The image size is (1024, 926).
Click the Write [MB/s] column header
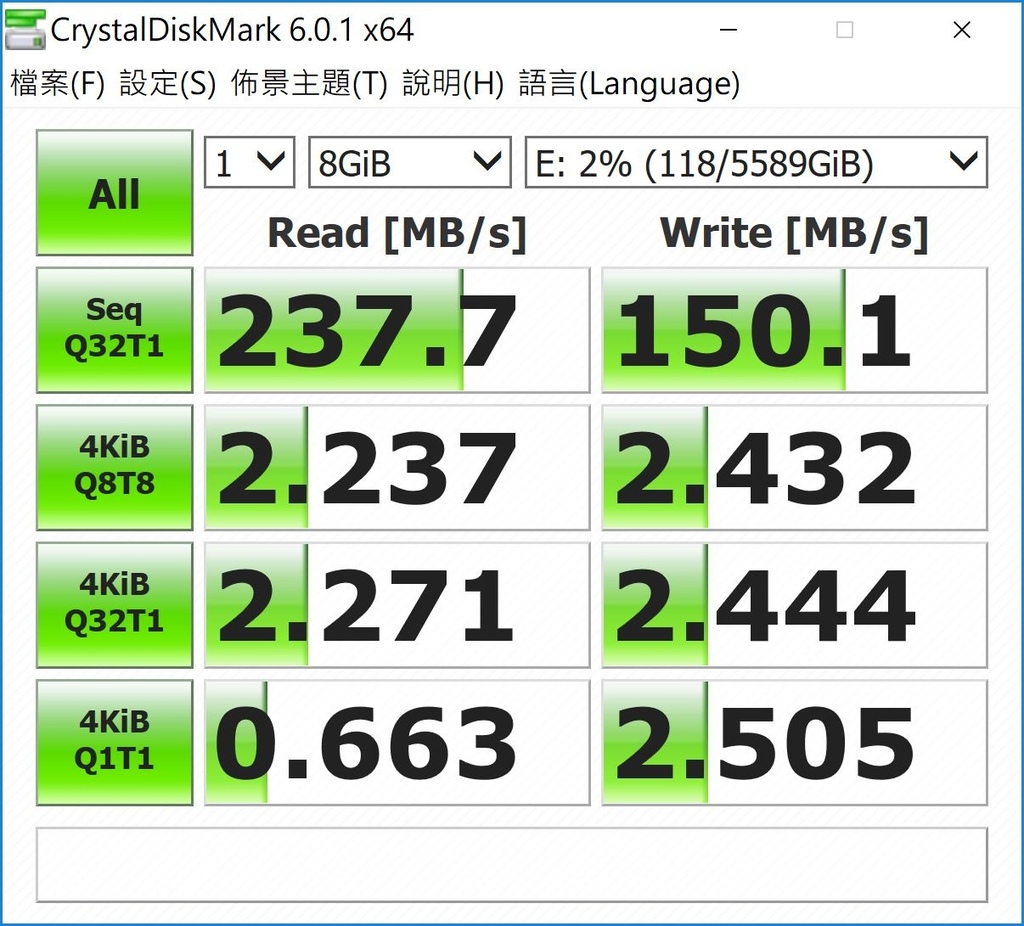tap(794, 233)
